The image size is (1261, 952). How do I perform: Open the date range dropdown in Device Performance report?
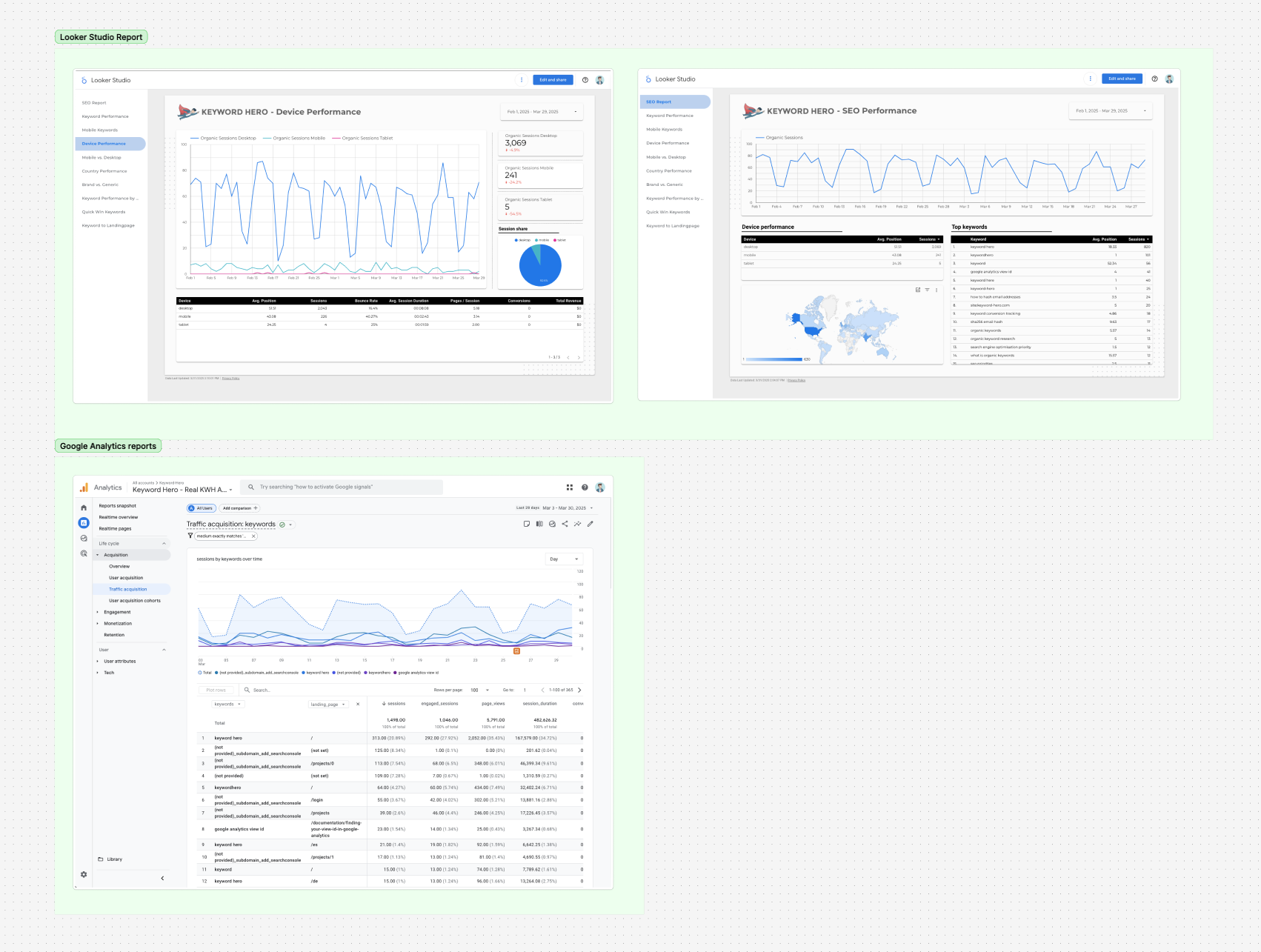(542, 112)
